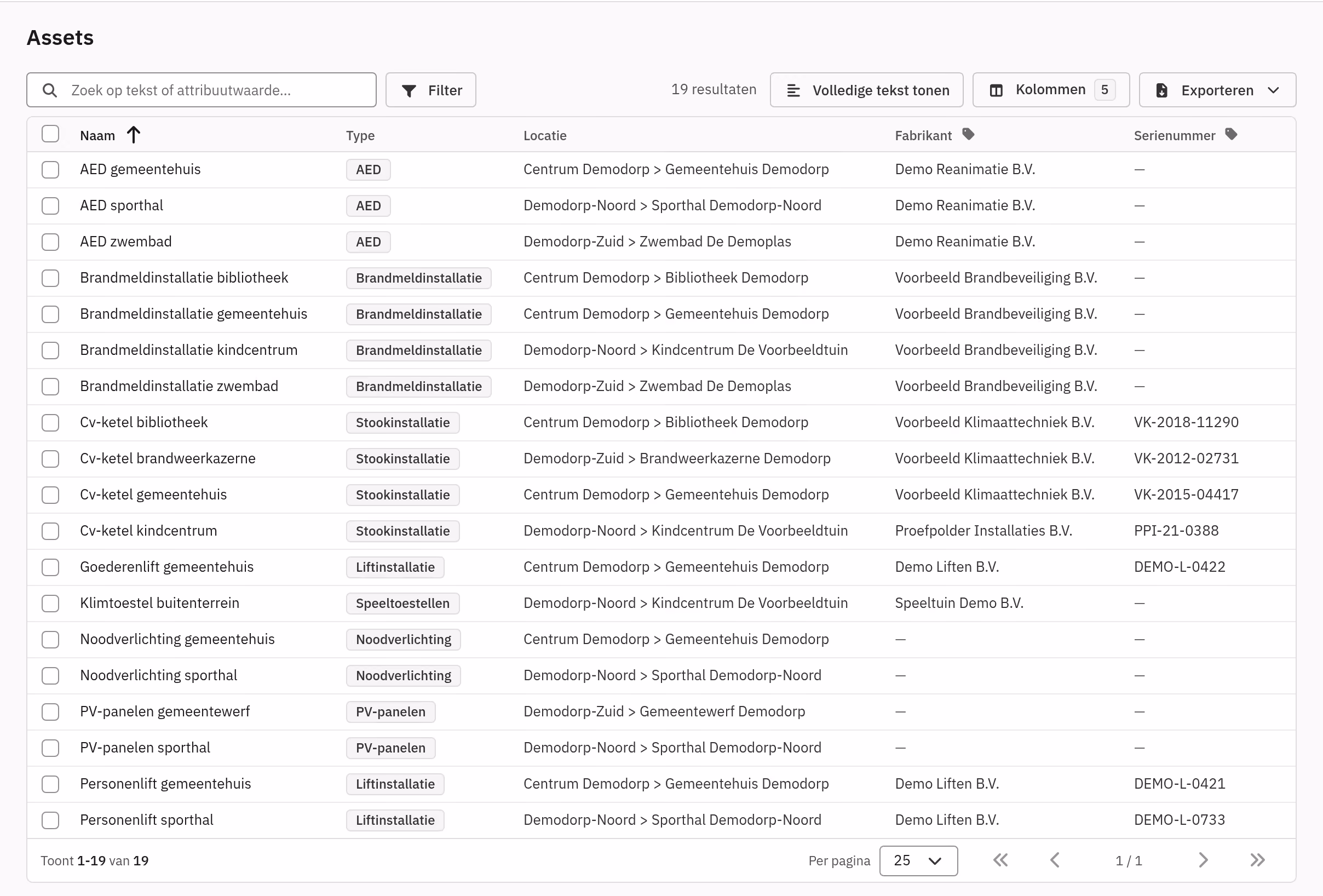This screenshot has width=1323, height=896.
Task: Focus the Zoek op tekst search field
Action: click(x=202, y=90)
